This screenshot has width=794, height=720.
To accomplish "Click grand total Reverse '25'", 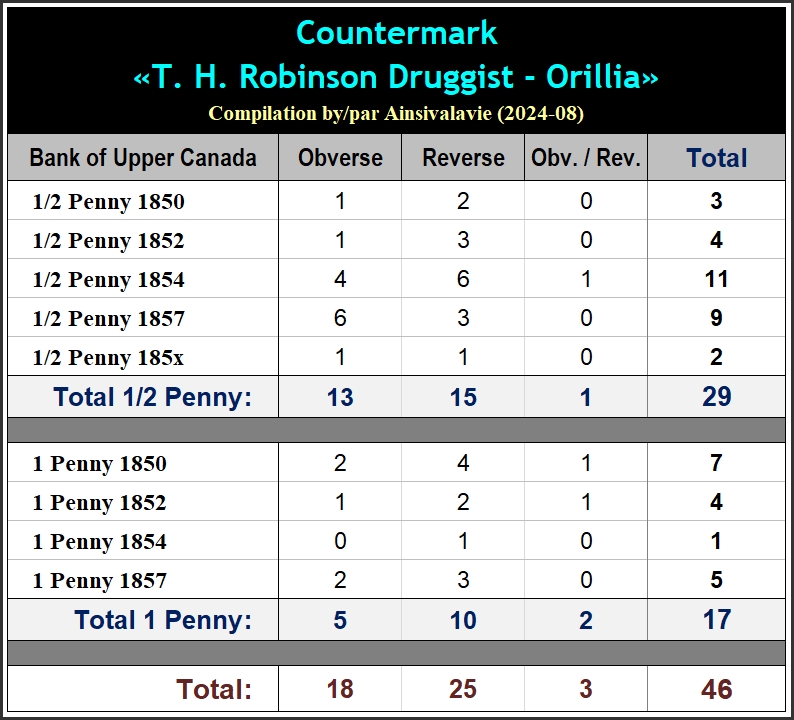I will click(x=463, y=689).
